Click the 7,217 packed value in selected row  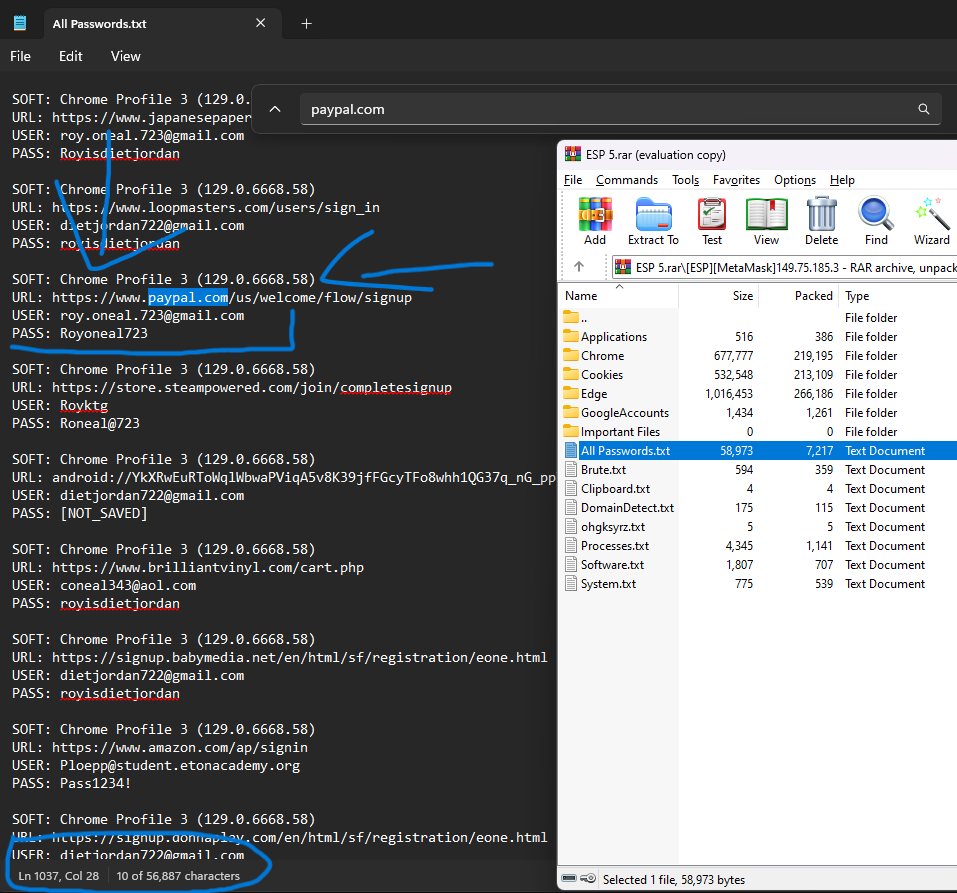[x=820, y=450]
